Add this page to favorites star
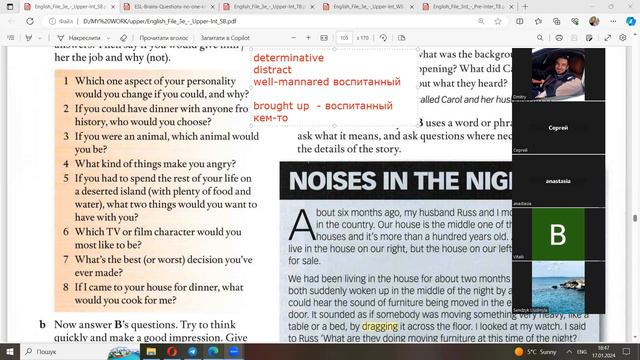This screenshot has height=360, width=640. tap(498, 21)
